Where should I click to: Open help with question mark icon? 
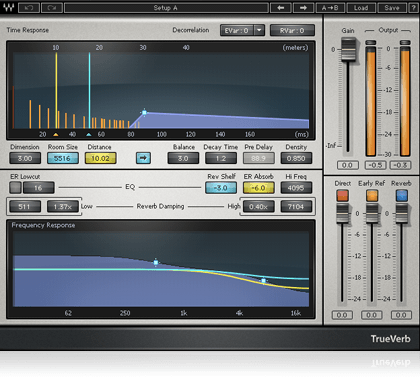[413, 7]
